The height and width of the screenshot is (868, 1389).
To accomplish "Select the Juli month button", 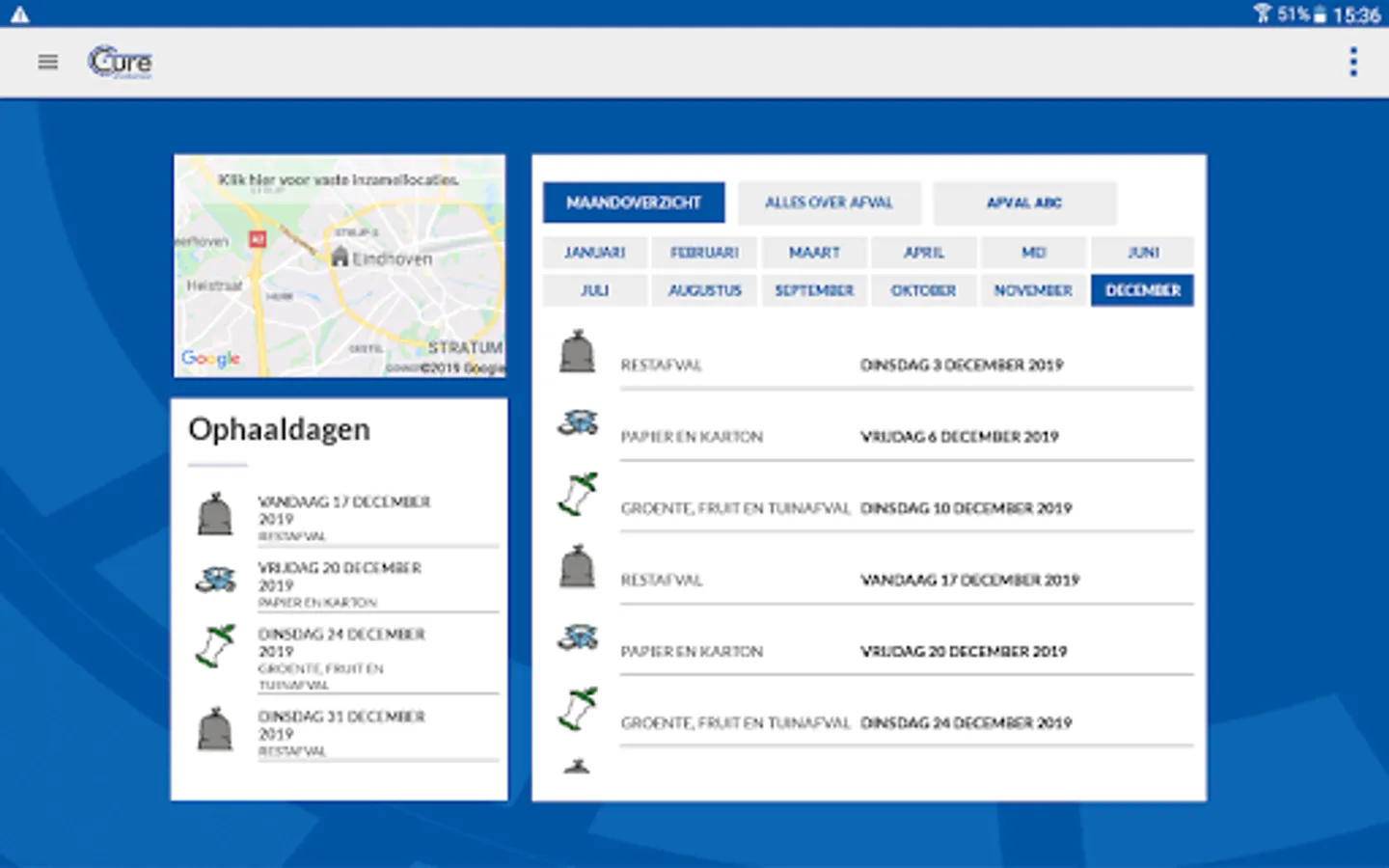I will point(594,290).
